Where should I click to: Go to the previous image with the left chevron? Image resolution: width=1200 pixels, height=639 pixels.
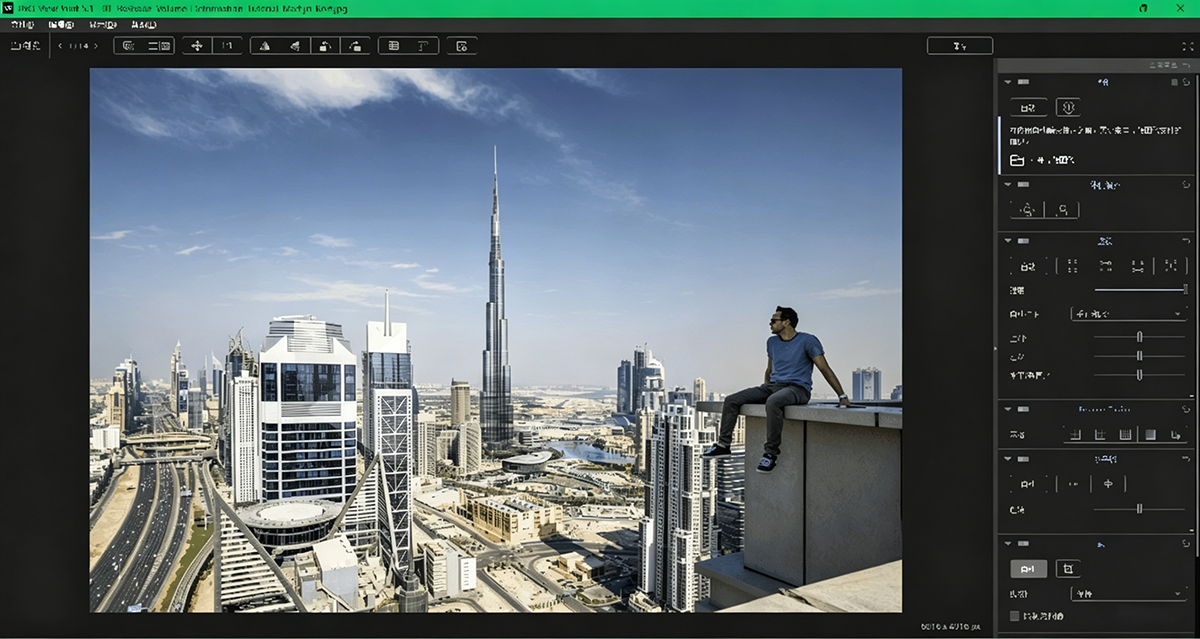60,46
